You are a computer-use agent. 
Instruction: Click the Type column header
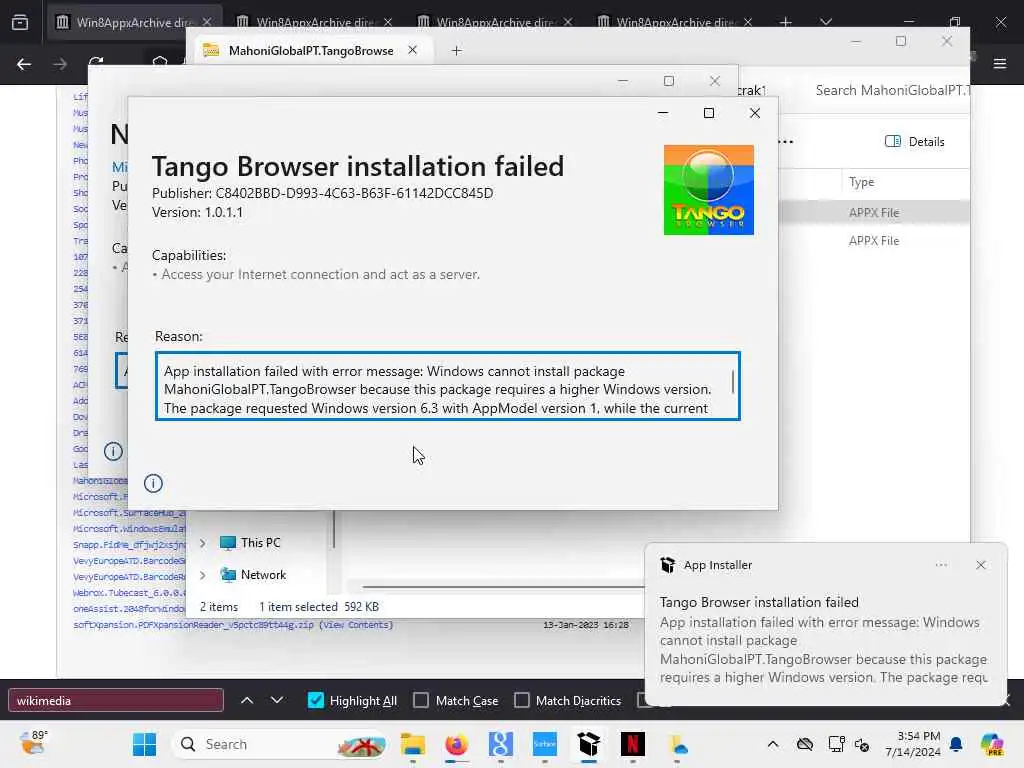click(x=861, y=182)
